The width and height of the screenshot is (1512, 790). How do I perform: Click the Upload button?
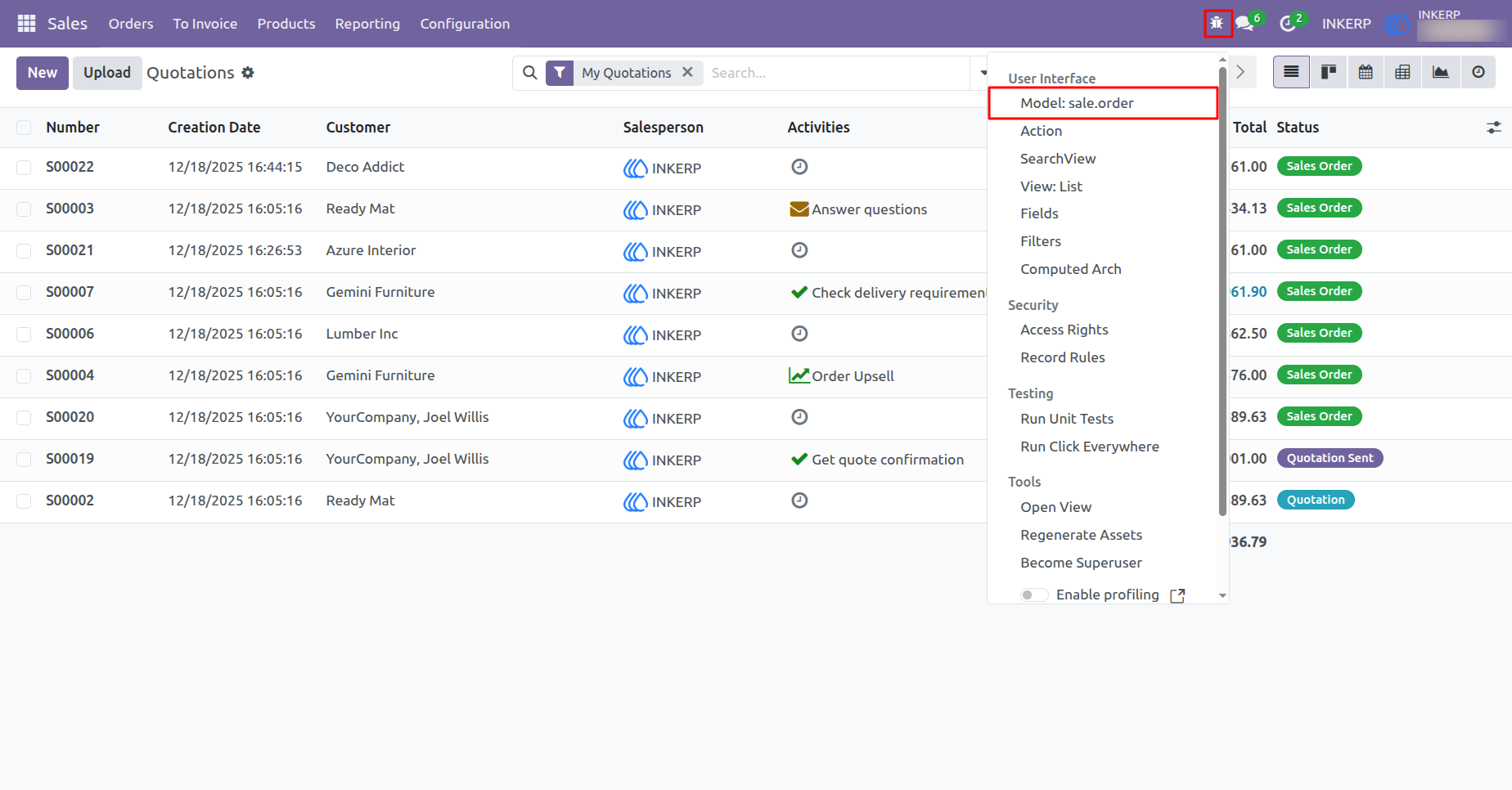[x=107, y=73]
